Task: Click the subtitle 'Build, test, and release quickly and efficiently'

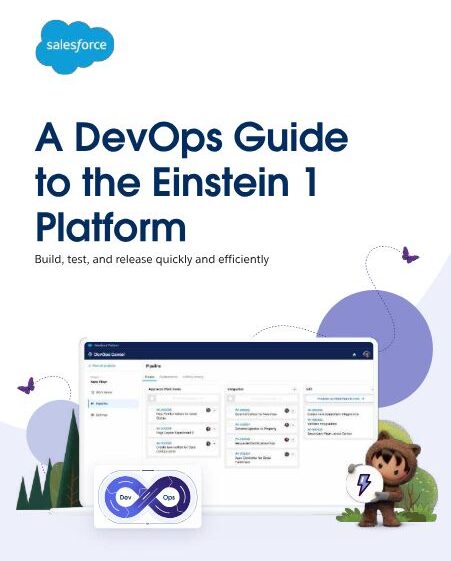Action: (152, 259)
